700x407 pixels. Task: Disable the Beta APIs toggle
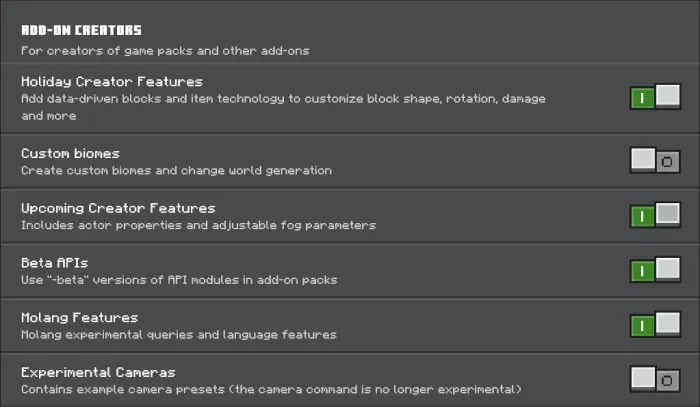coord(655,270)
